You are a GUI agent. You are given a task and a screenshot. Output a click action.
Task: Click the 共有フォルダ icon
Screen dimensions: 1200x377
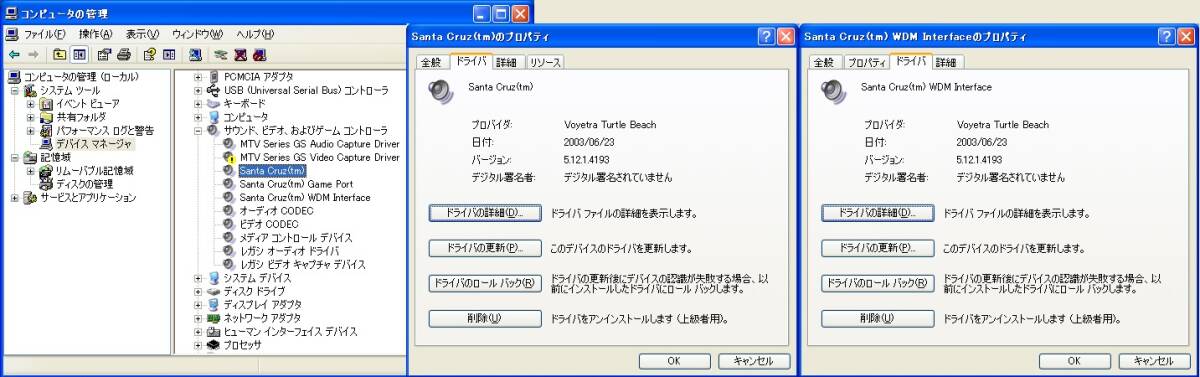click(46, 117)
